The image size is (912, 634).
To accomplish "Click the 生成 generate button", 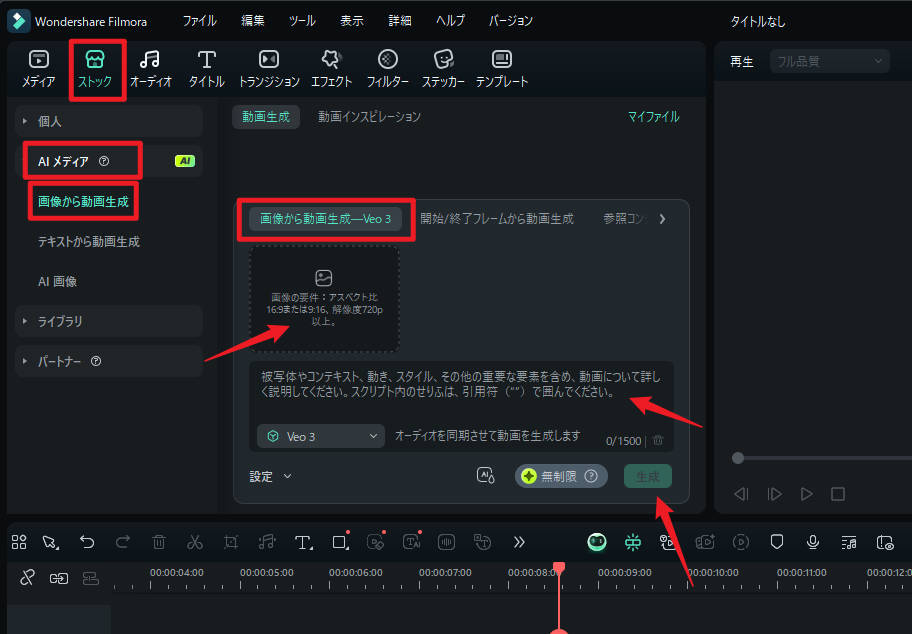I will (x=647, y=476).
